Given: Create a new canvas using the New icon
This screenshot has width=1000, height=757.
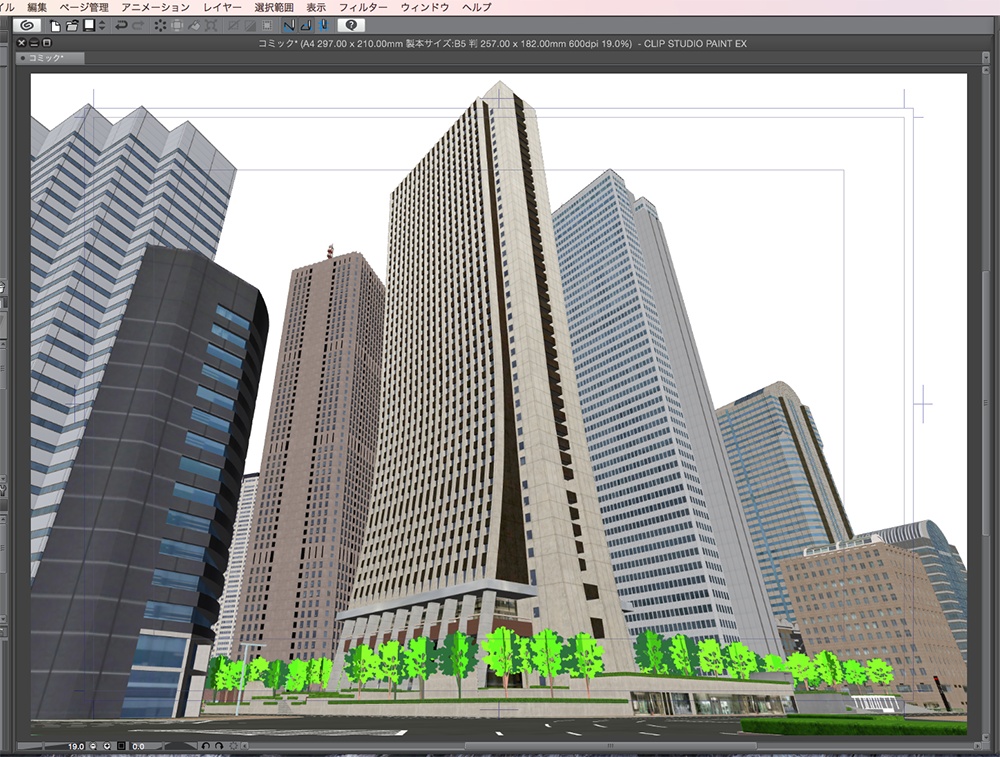Looking at the screenshot, I should coord(54,25).
